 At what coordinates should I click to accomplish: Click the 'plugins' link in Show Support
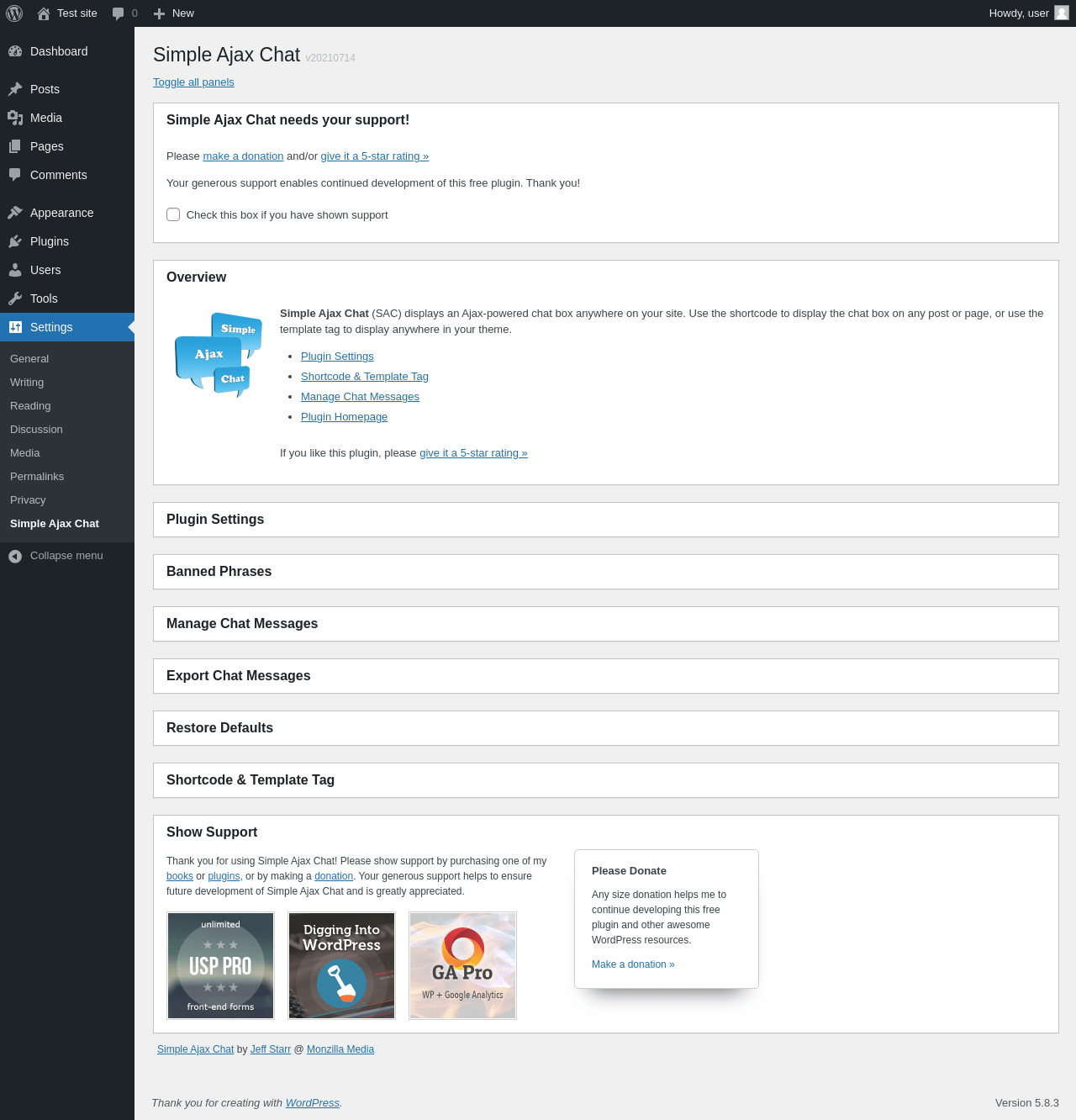[224, 876]
